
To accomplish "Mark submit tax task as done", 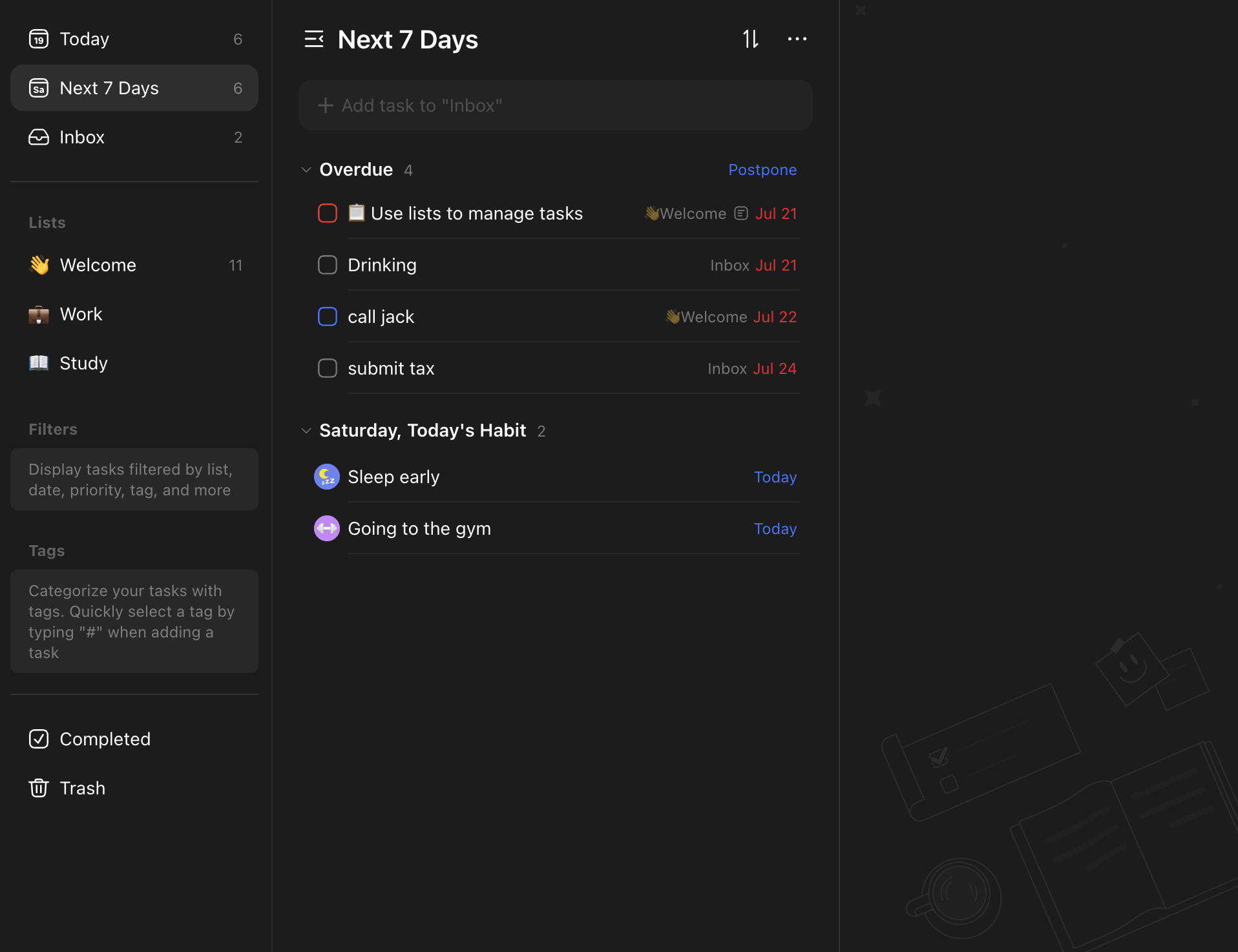I will coord(328,369).
